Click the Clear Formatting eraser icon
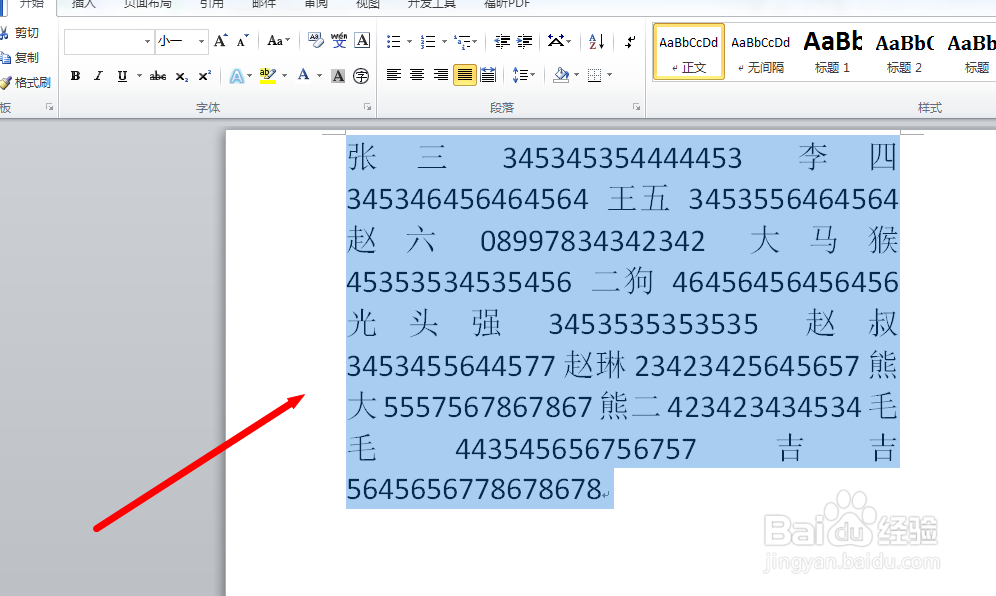This screenshot has height=596, width=996. click(x=316, y=41)
